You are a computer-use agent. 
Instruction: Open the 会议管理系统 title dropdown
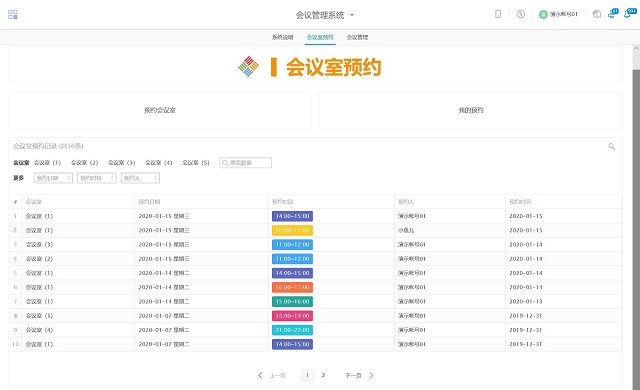(325, 15)
